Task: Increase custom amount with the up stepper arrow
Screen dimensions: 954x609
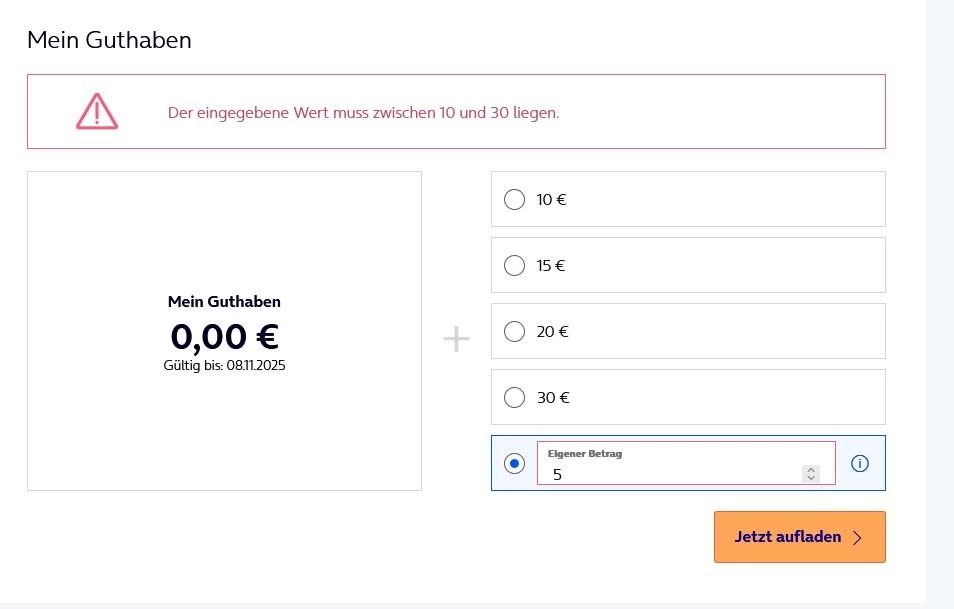Action: tap(811, 469)
